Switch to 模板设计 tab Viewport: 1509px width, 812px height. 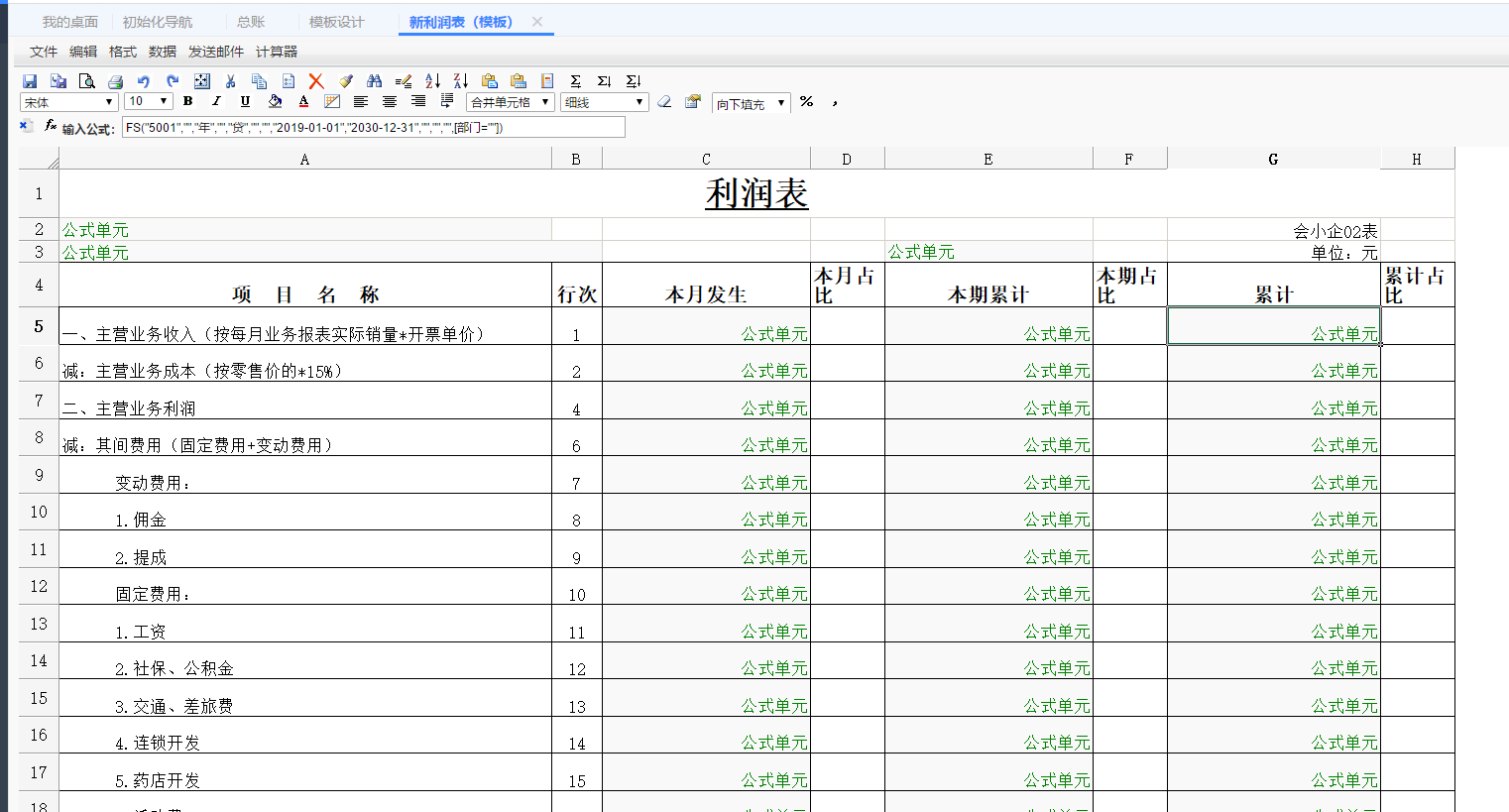click(x=337, y=22)
